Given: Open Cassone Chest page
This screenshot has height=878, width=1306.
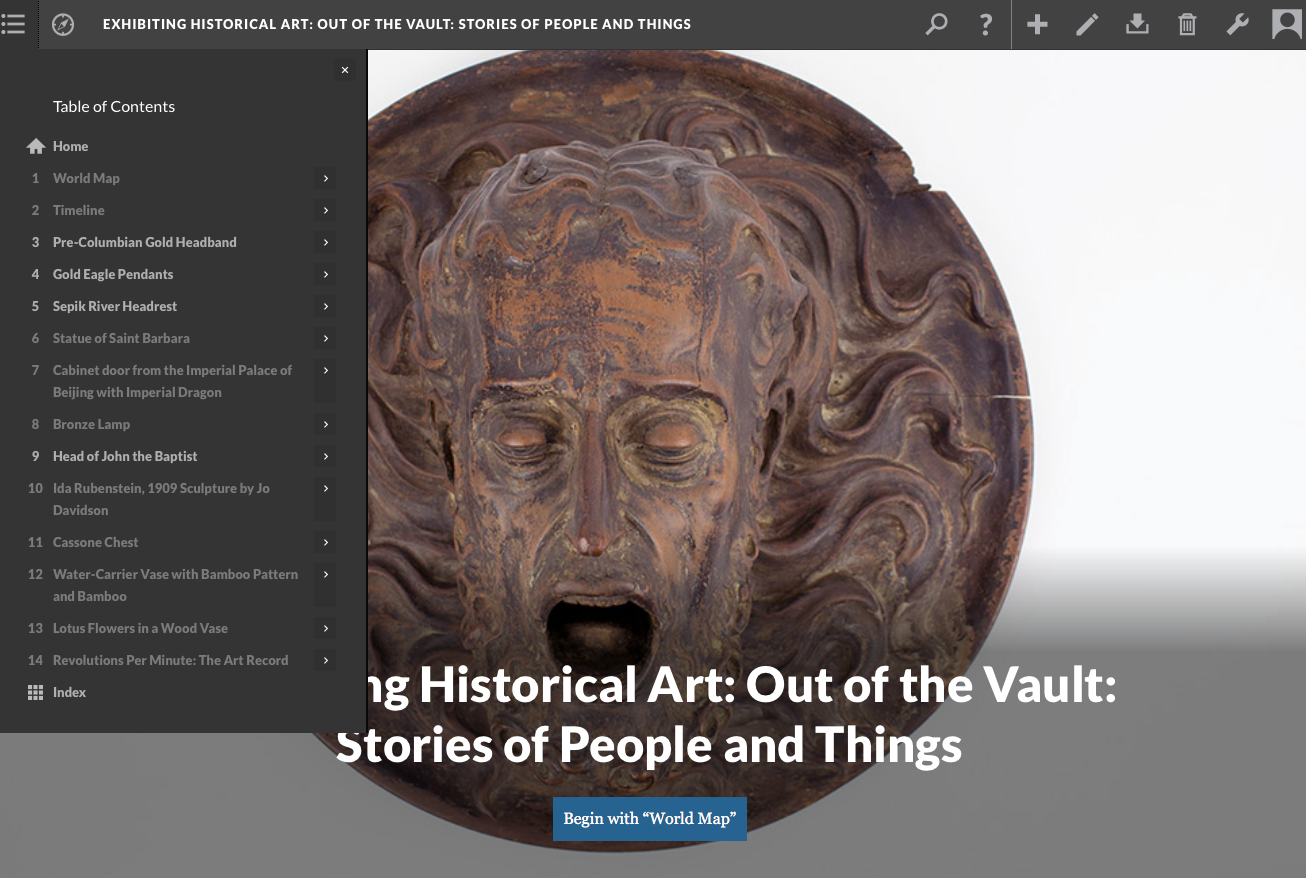Looking at the screenshot, I should click(x=96, y=542).
